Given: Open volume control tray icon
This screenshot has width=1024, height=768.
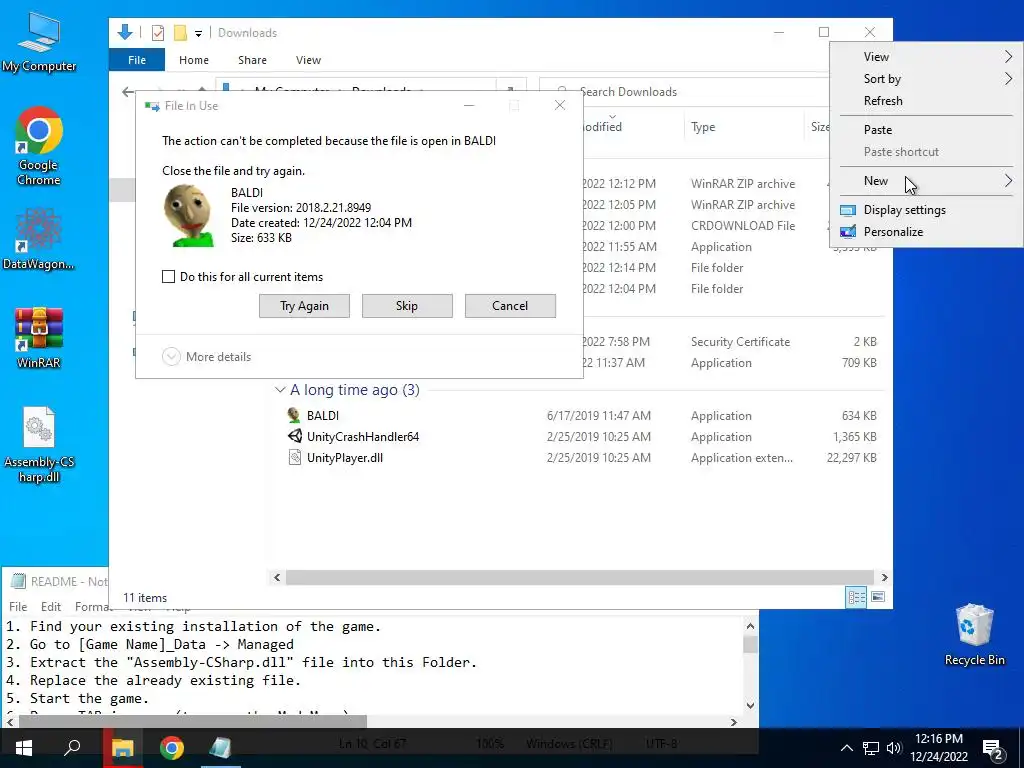Looking at the screenshot, I should 894,748.
